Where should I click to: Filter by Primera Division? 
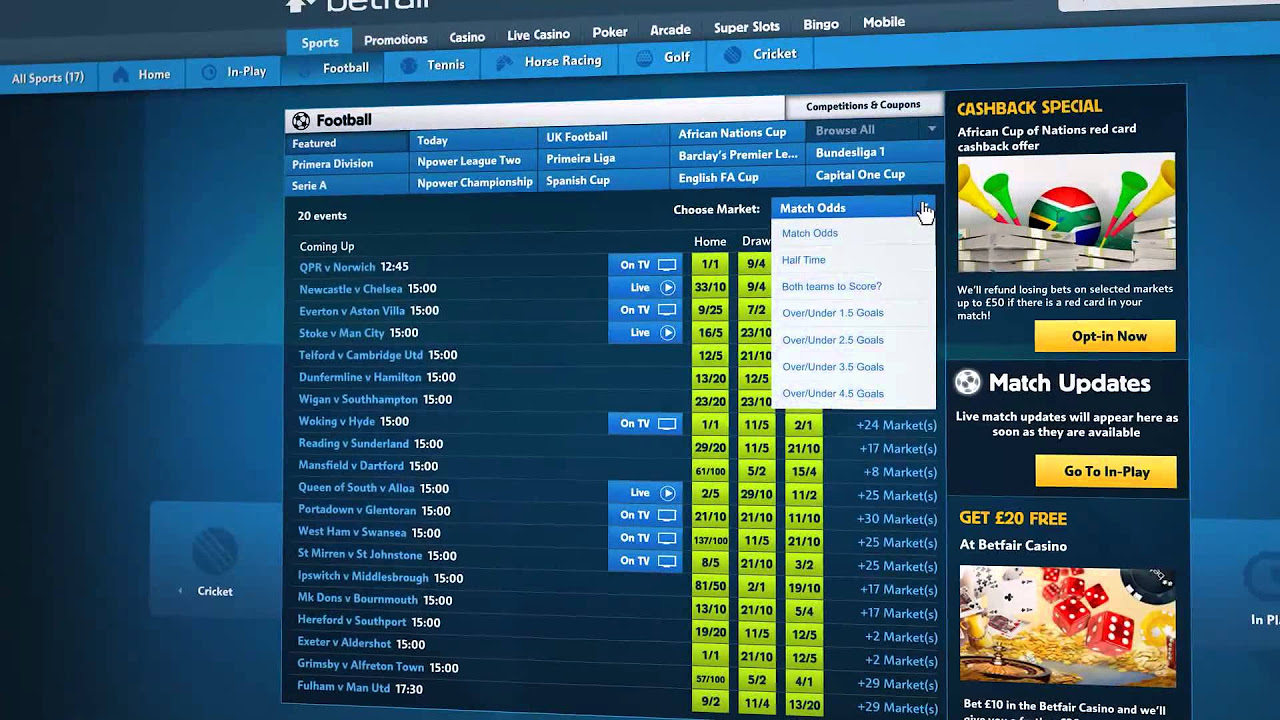347,164
